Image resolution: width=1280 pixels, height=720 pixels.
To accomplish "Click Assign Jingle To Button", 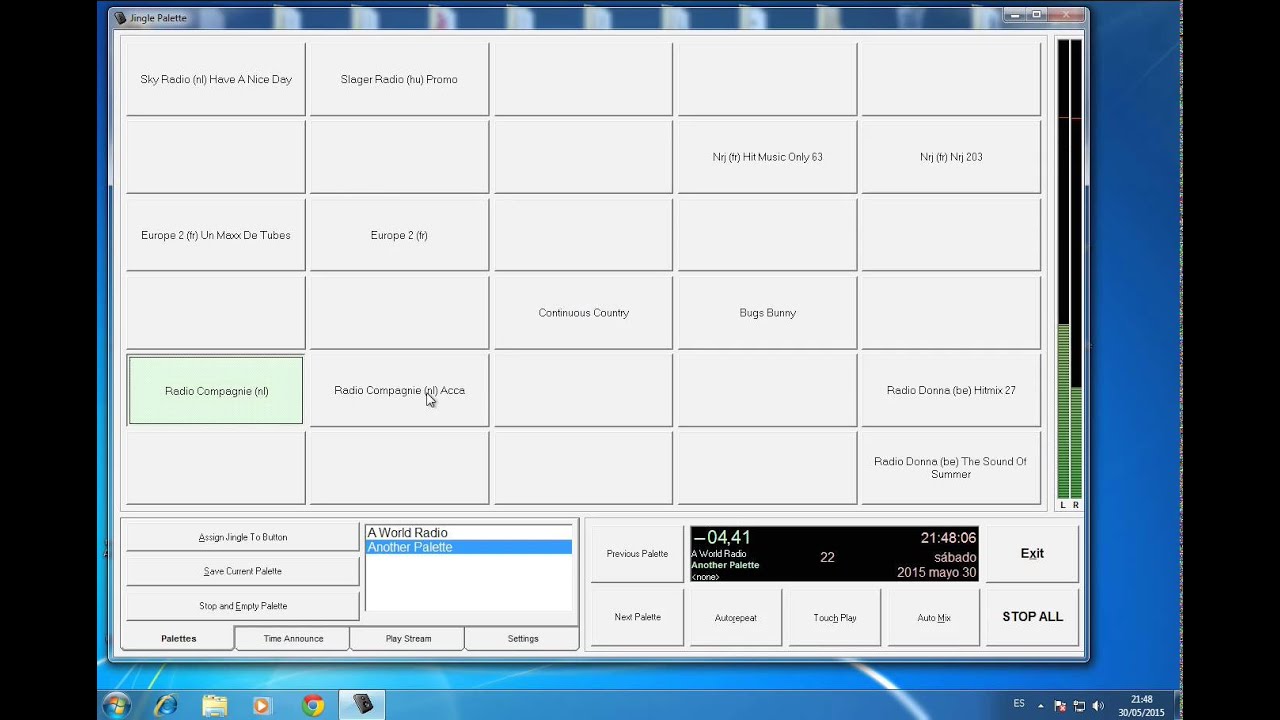I will [242, 537].
